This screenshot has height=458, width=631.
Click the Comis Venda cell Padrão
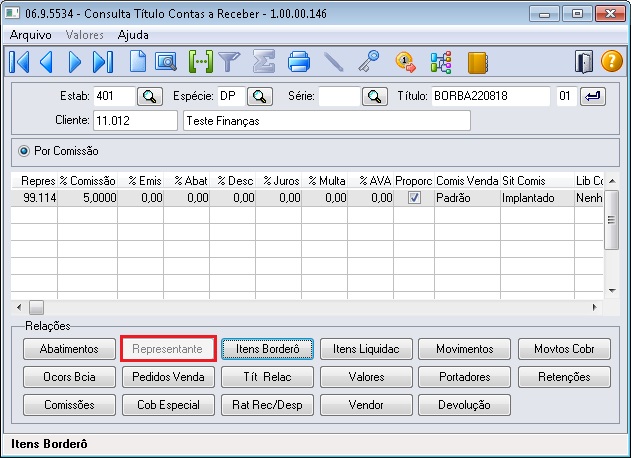click(467, 198)
